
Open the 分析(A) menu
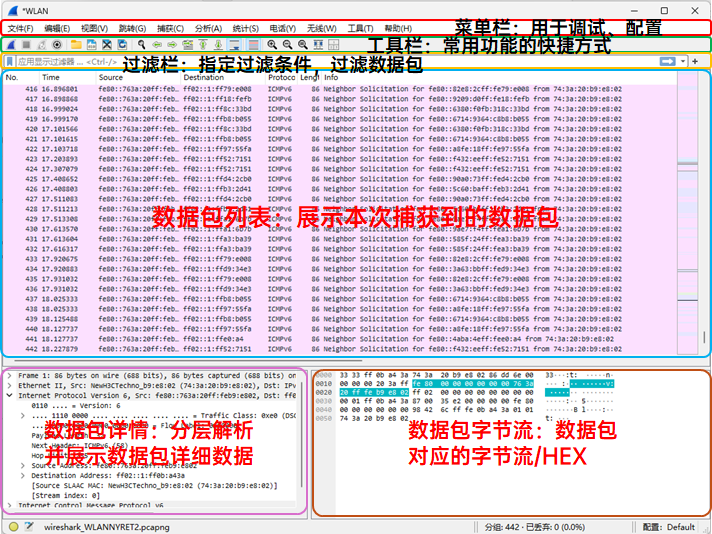208,28
